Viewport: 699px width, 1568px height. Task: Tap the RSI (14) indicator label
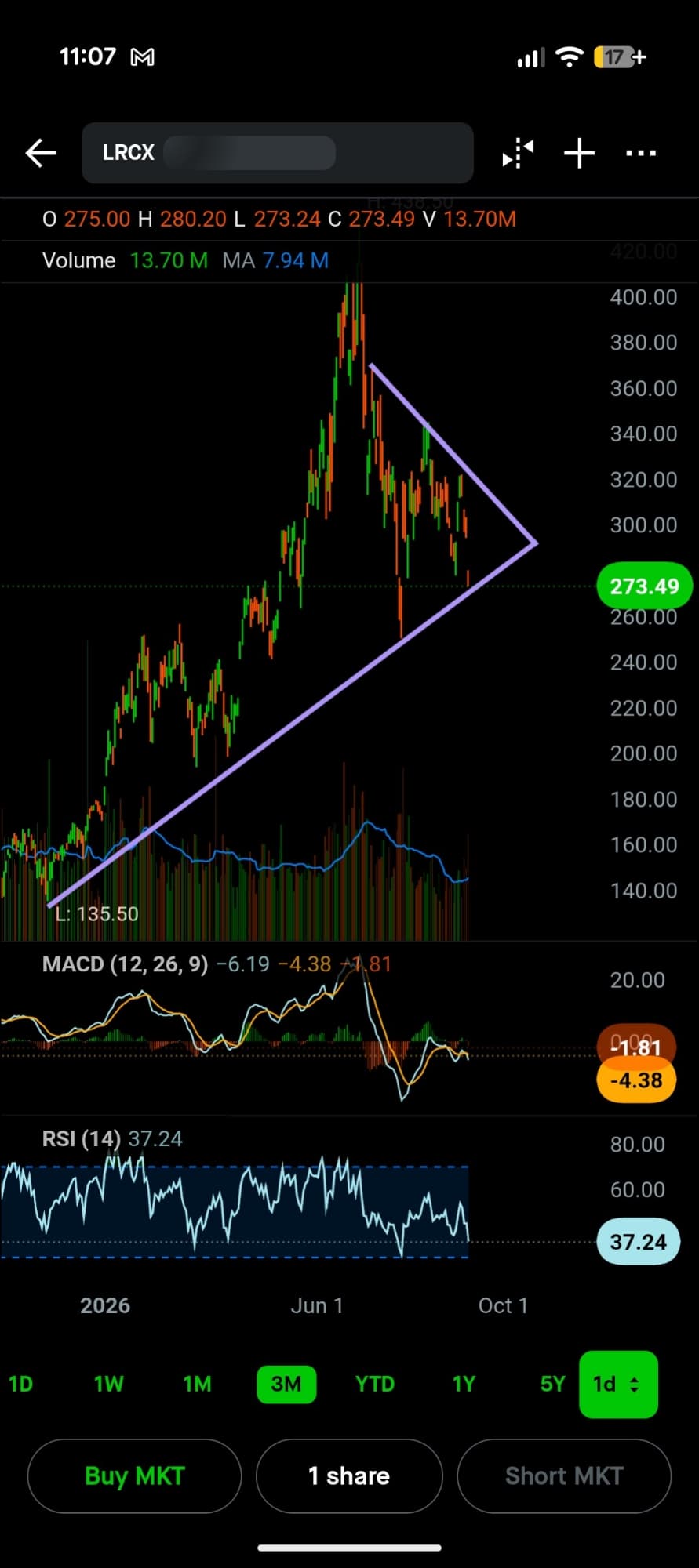coord(81,1138)
